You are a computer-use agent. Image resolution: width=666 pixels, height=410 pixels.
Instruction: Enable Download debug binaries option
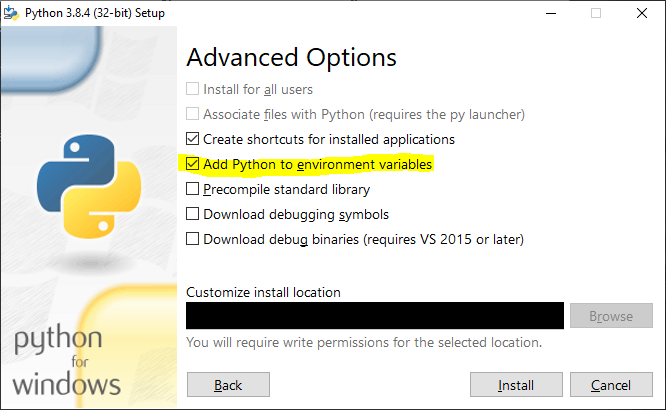[x=192, y=239]
